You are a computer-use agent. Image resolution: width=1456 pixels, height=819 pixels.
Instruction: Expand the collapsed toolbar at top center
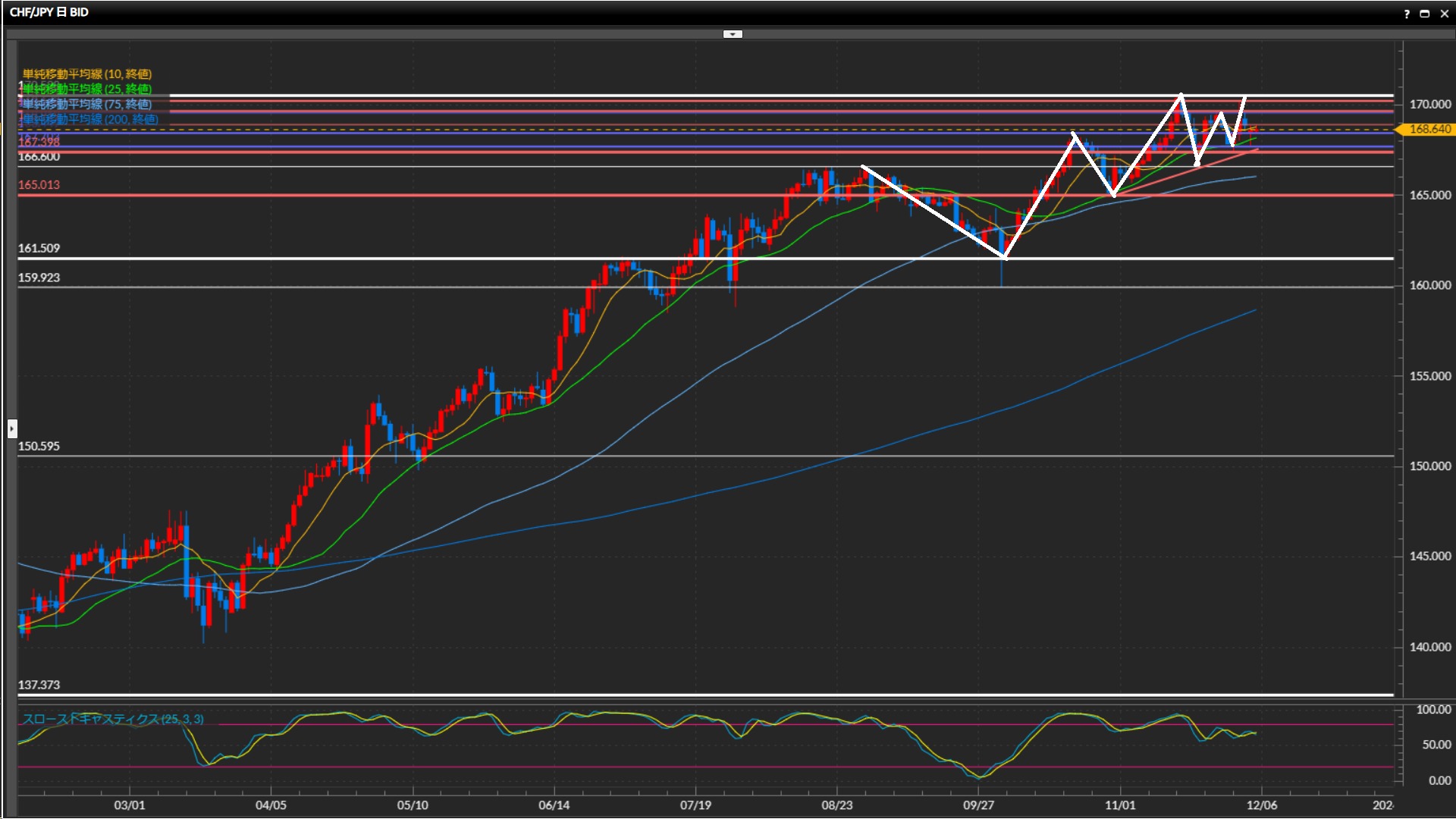point(733,34)
